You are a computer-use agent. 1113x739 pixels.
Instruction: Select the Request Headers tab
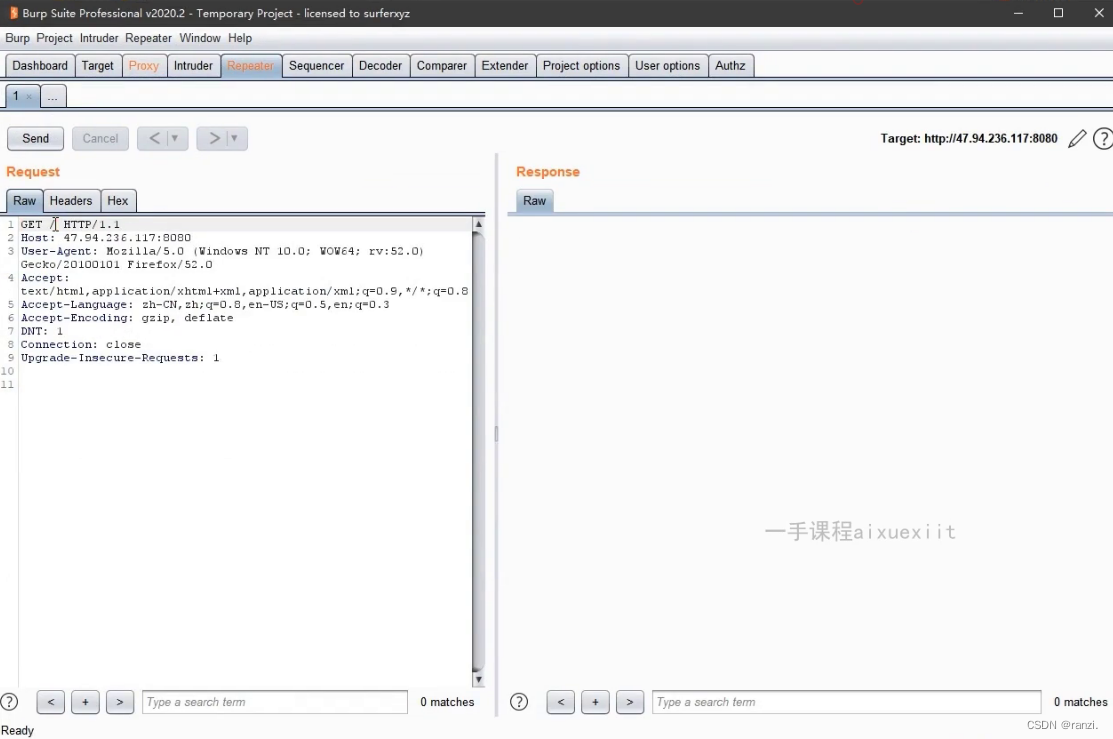tap(71, 201)
